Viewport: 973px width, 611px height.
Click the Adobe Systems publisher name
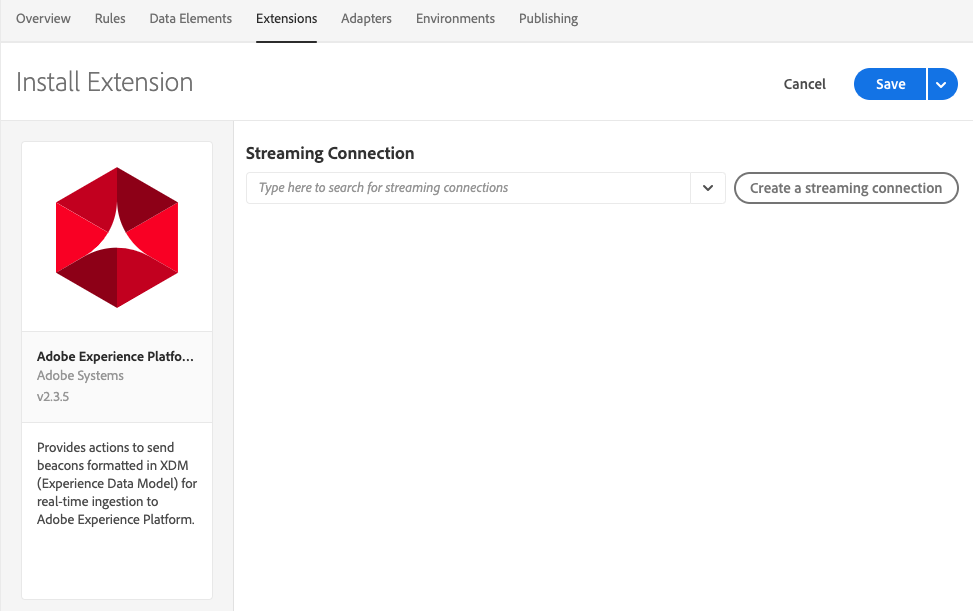(80, 376)
